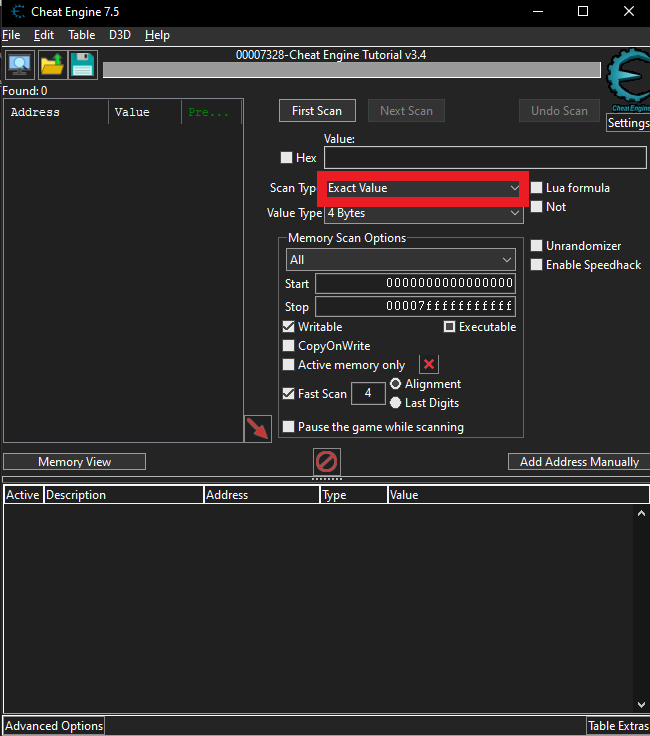This screenshot has width=650, height=736.
Task: Click the red arrow copy-to-address-list icon
Action: pyautogui.click(x=257, y=429)
